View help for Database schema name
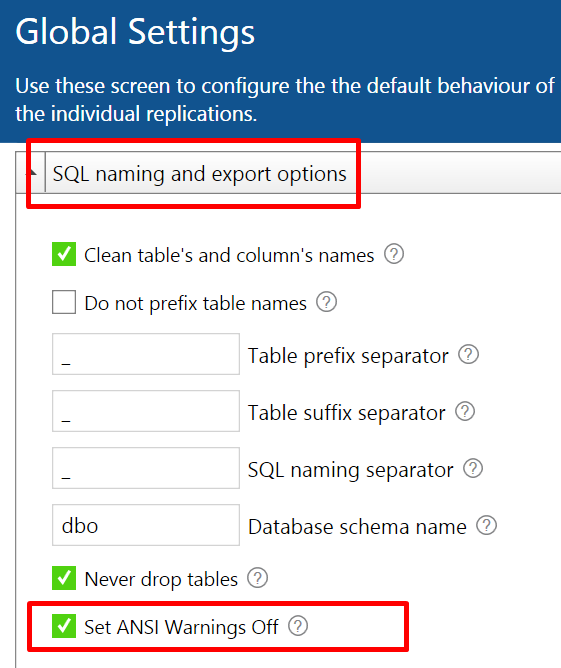This screenshot has width=561, height=668. pos(486,525)
